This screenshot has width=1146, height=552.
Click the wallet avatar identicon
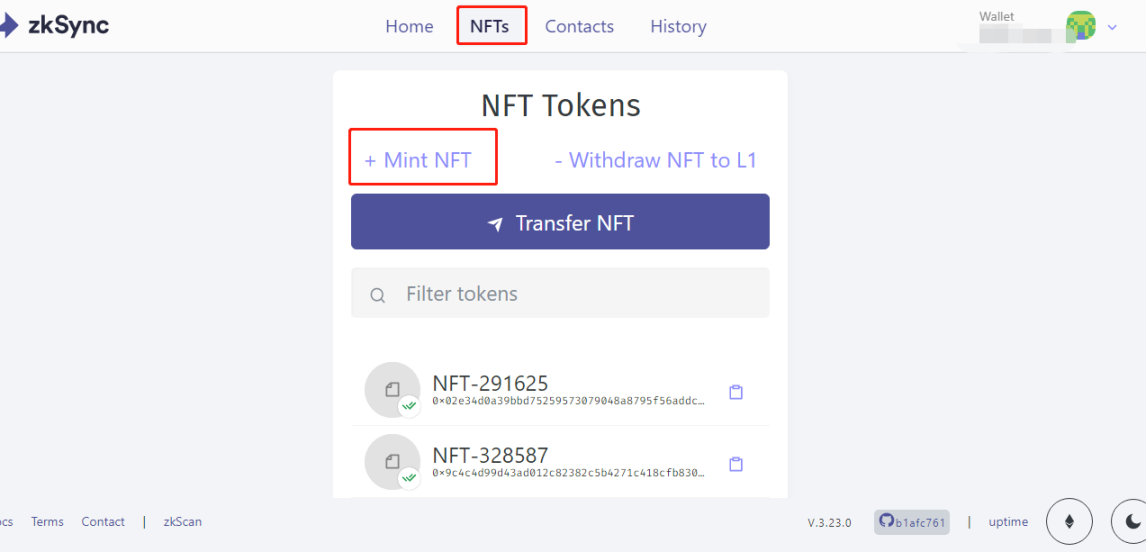click(1081, 26)
